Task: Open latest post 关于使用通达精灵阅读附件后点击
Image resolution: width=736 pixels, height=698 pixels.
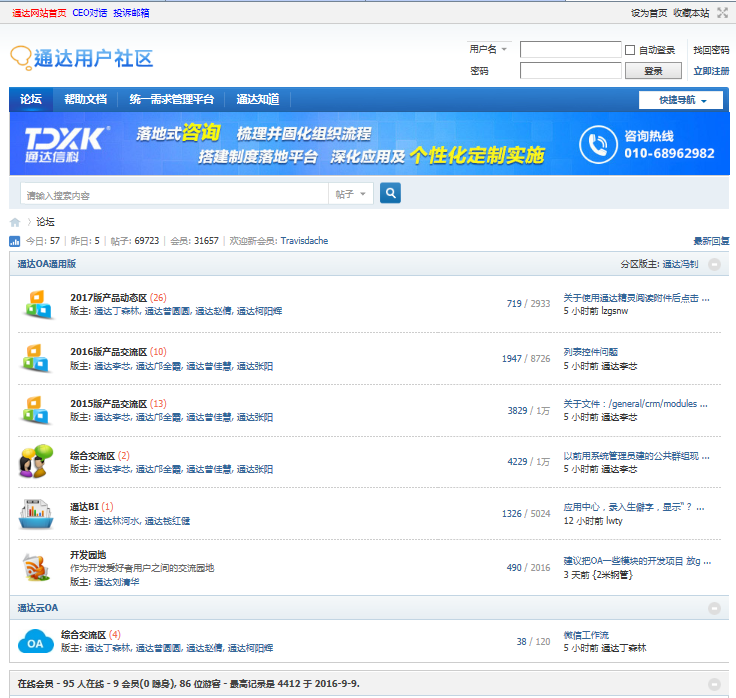Action: click(x=636, y=298)
